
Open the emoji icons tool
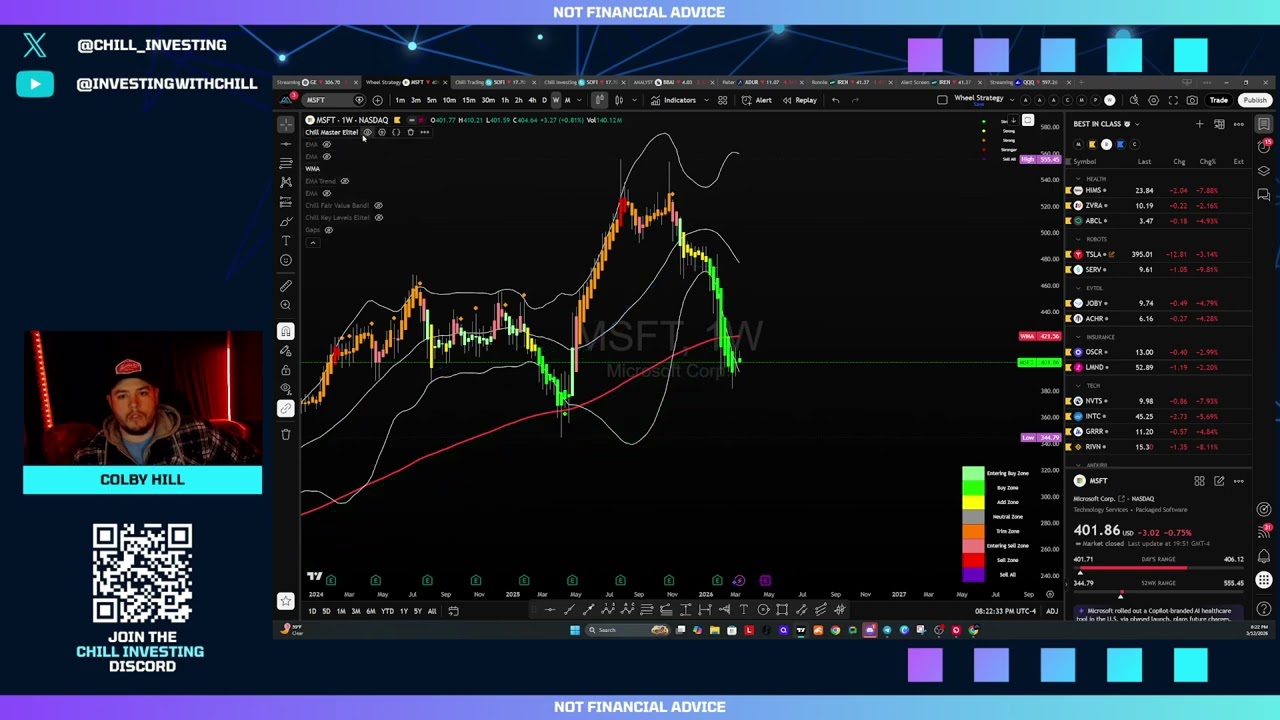click(x=286, y=260)
